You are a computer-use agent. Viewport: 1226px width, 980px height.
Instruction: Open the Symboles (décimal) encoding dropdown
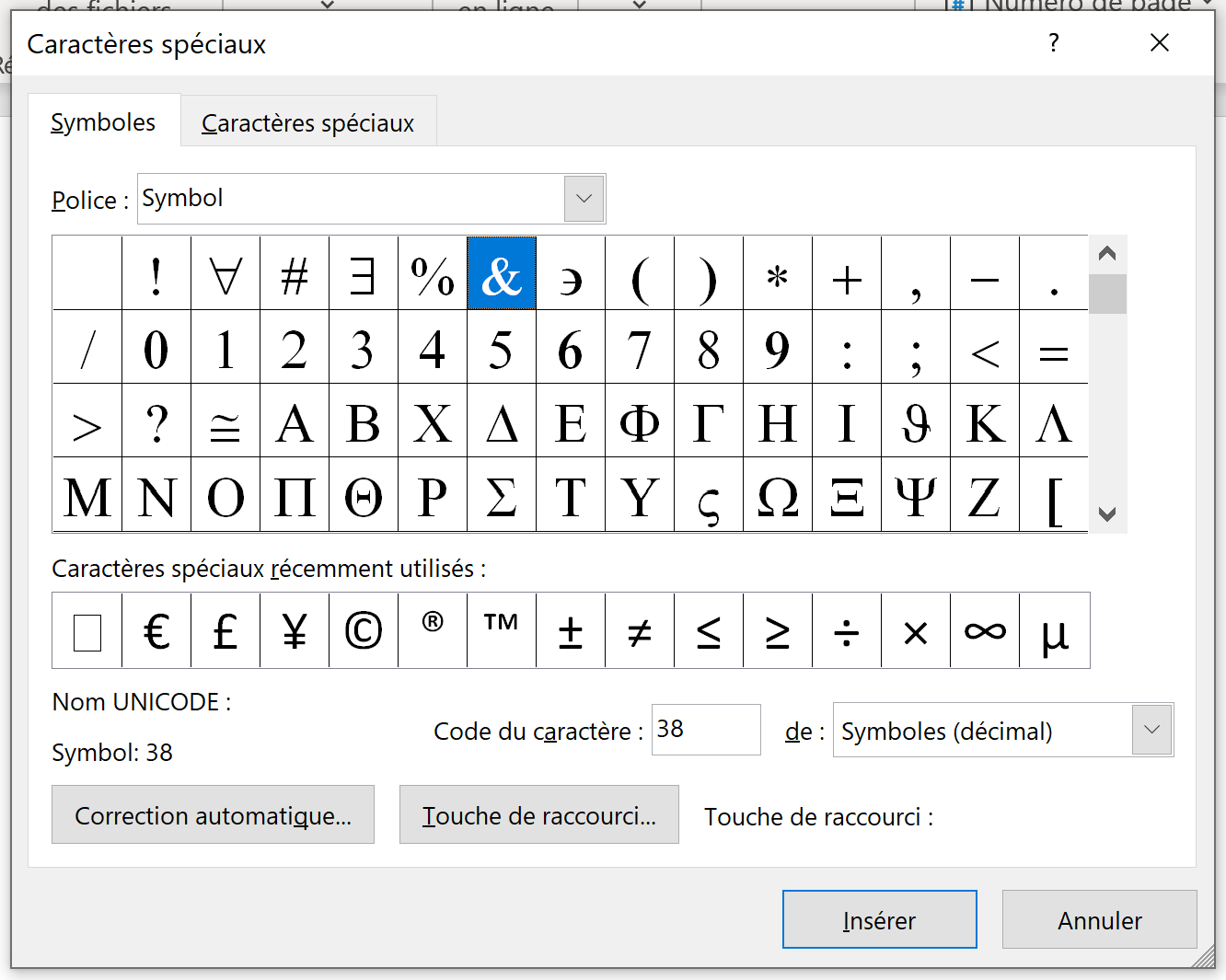(1151, 730)
